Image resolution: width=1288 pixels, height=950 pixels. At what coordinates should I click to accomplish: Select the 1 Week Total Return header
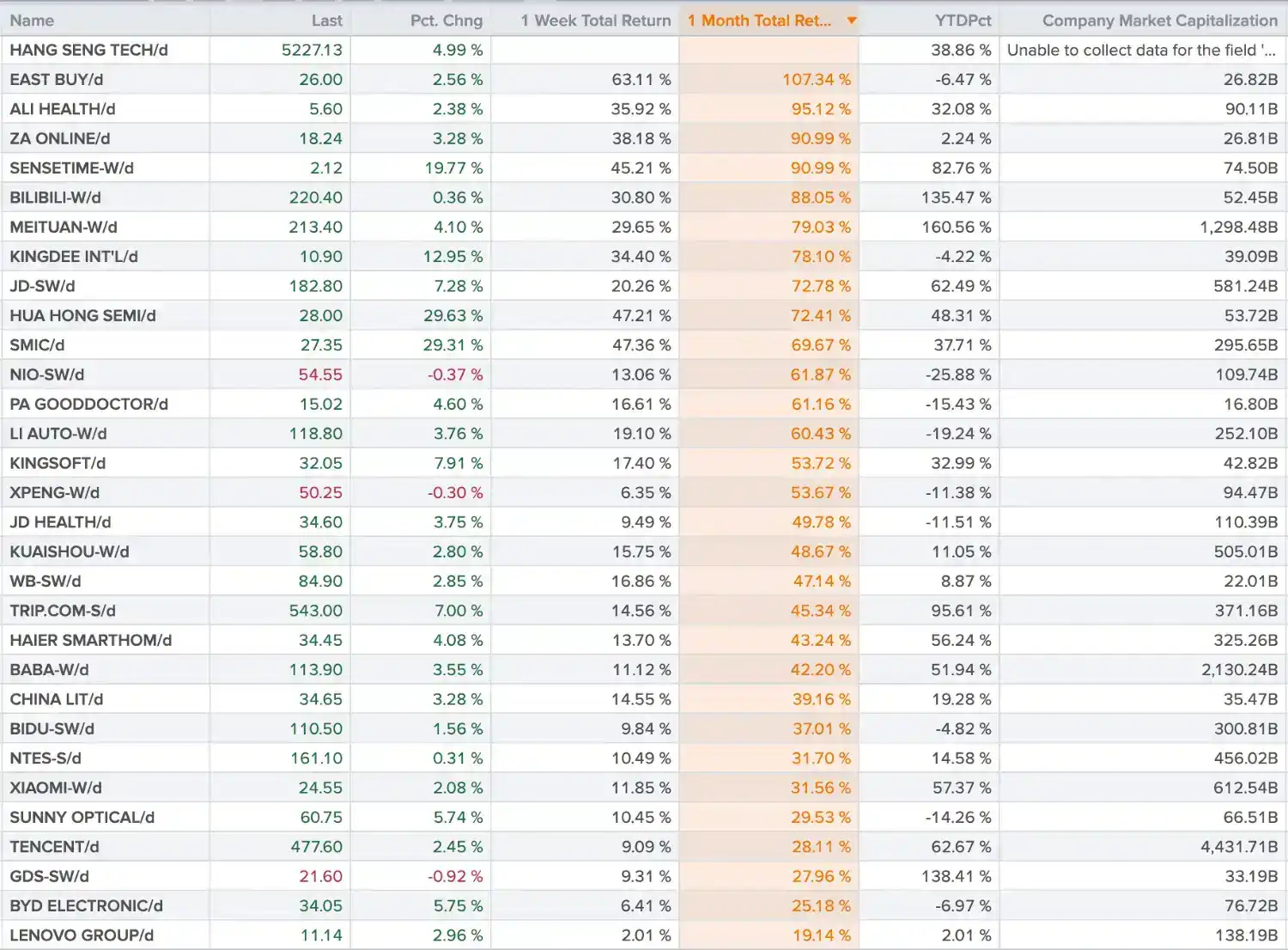596,21
